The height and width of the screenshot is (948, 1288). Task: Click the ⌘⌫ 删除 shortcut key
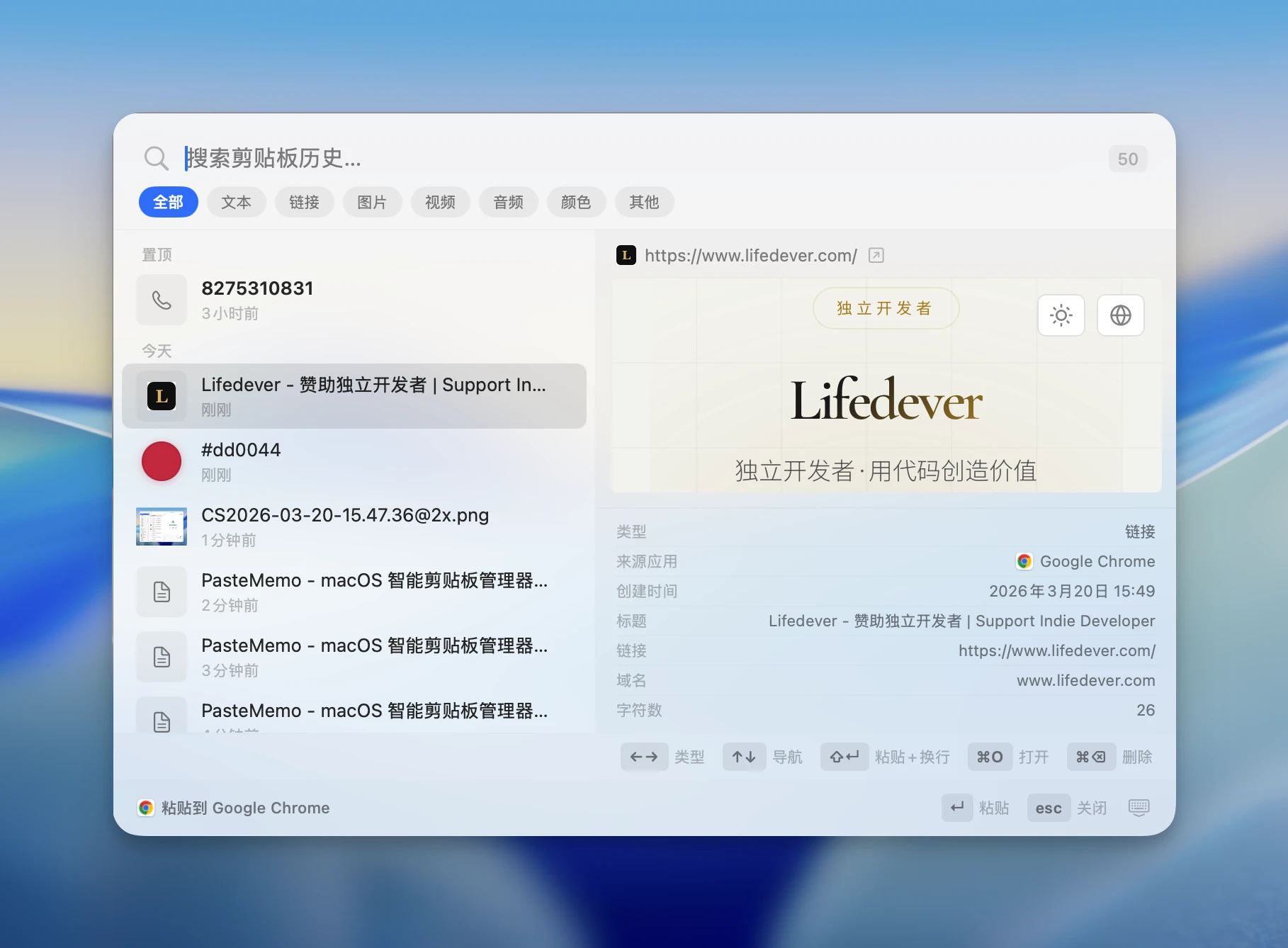coord(1091,757)
